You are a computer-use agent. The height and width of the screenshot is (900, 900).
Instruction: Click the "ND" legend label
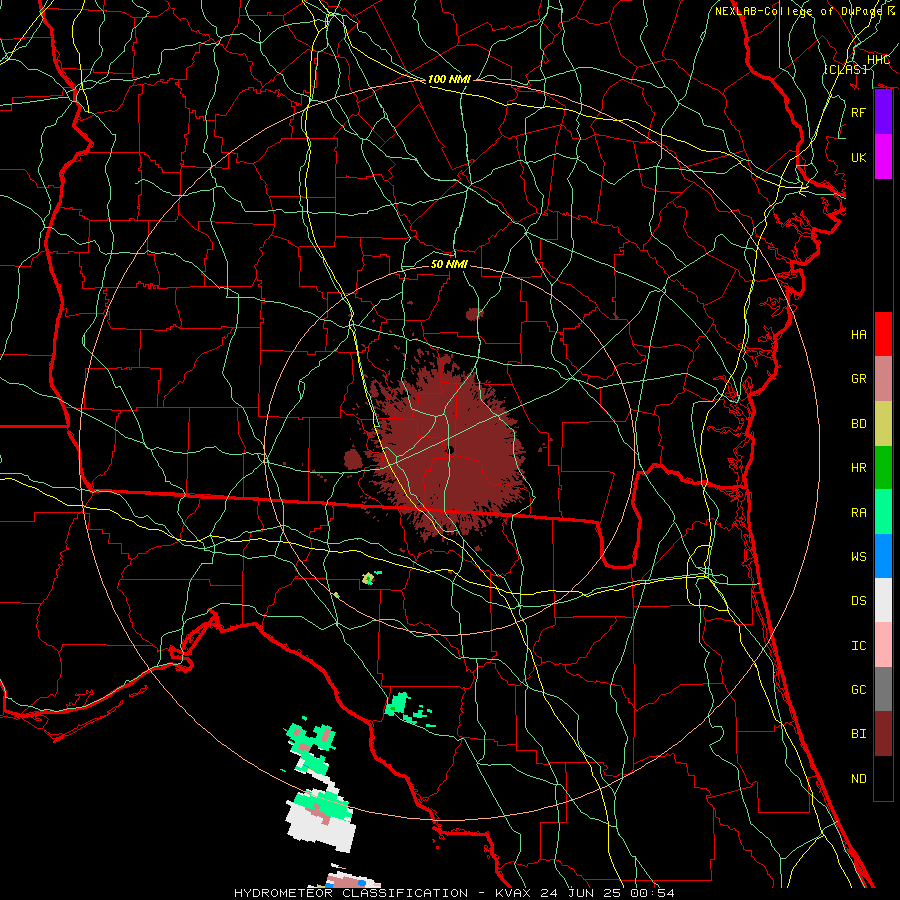pos(858,778)
